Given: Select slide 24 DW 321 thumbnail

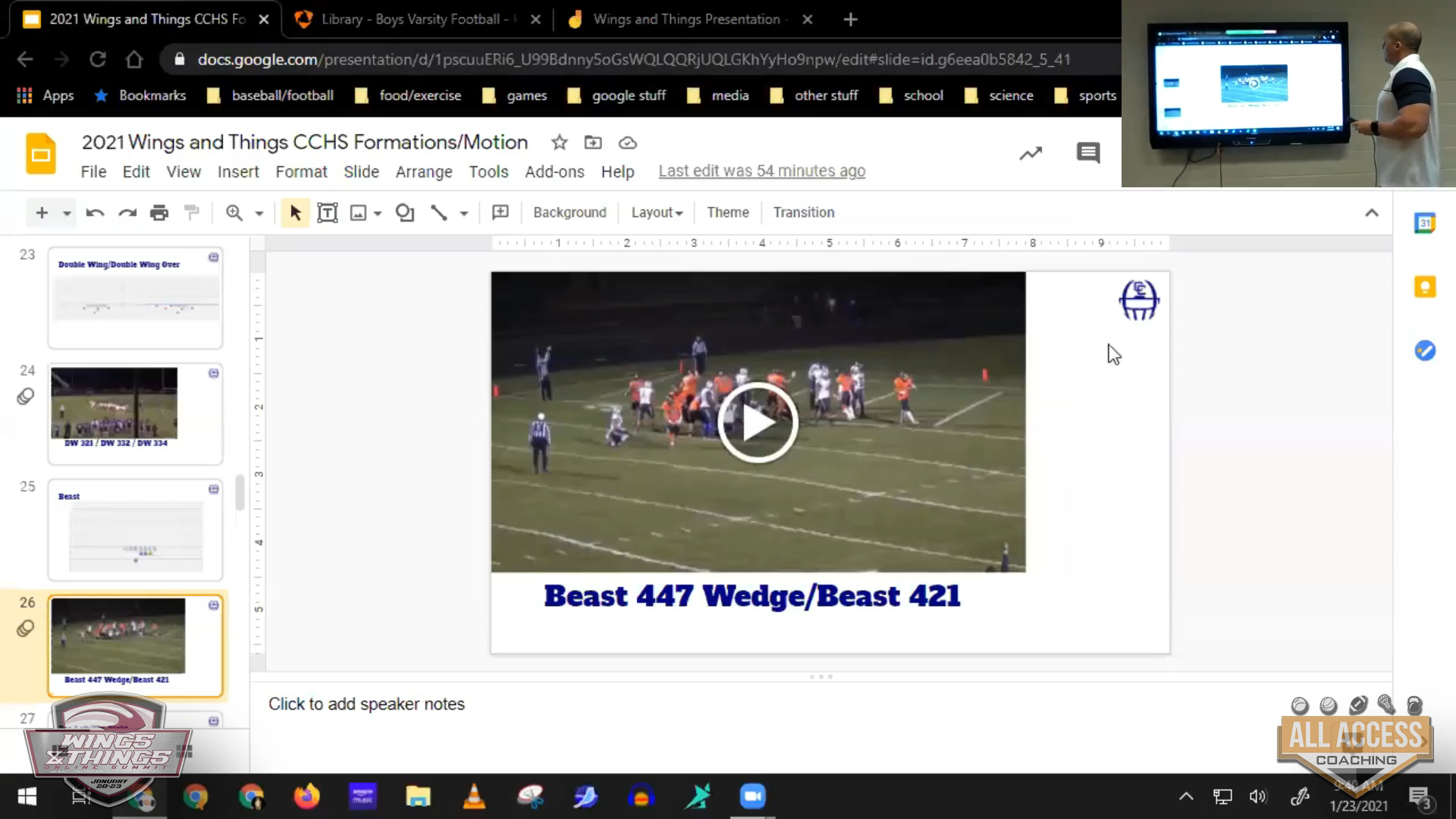Looking at the screenshot, I should pos(136,414).
